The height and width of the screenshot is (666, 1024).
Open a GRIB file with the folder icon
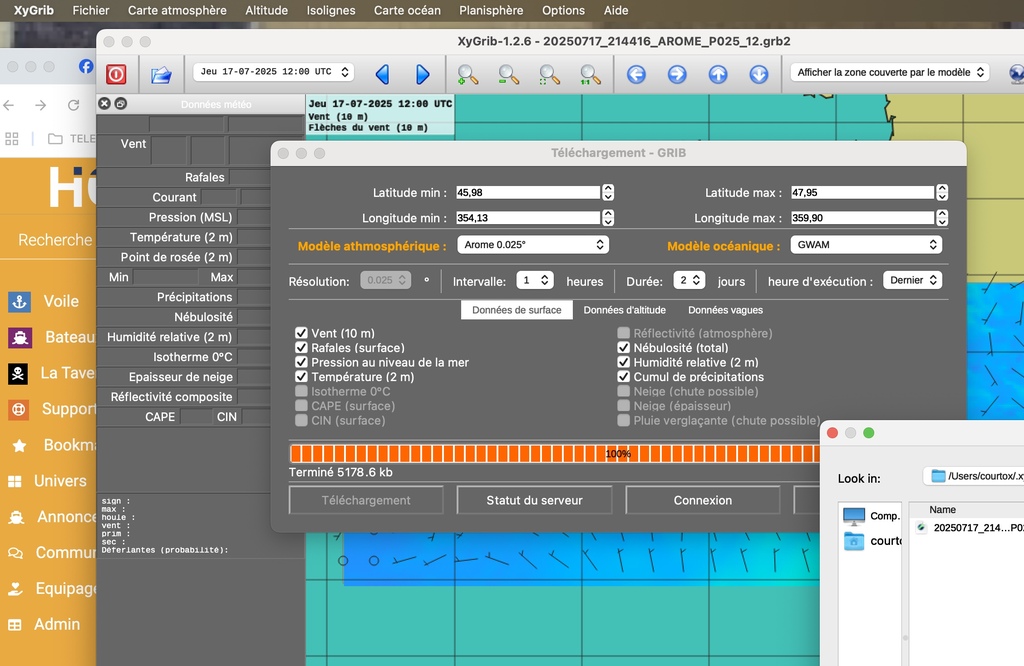point(161,74)
